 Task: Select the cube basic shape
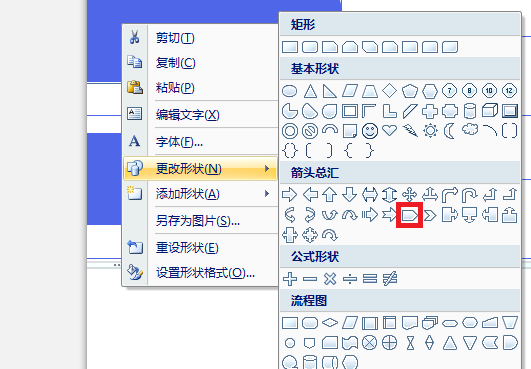(x=490, y=110)
